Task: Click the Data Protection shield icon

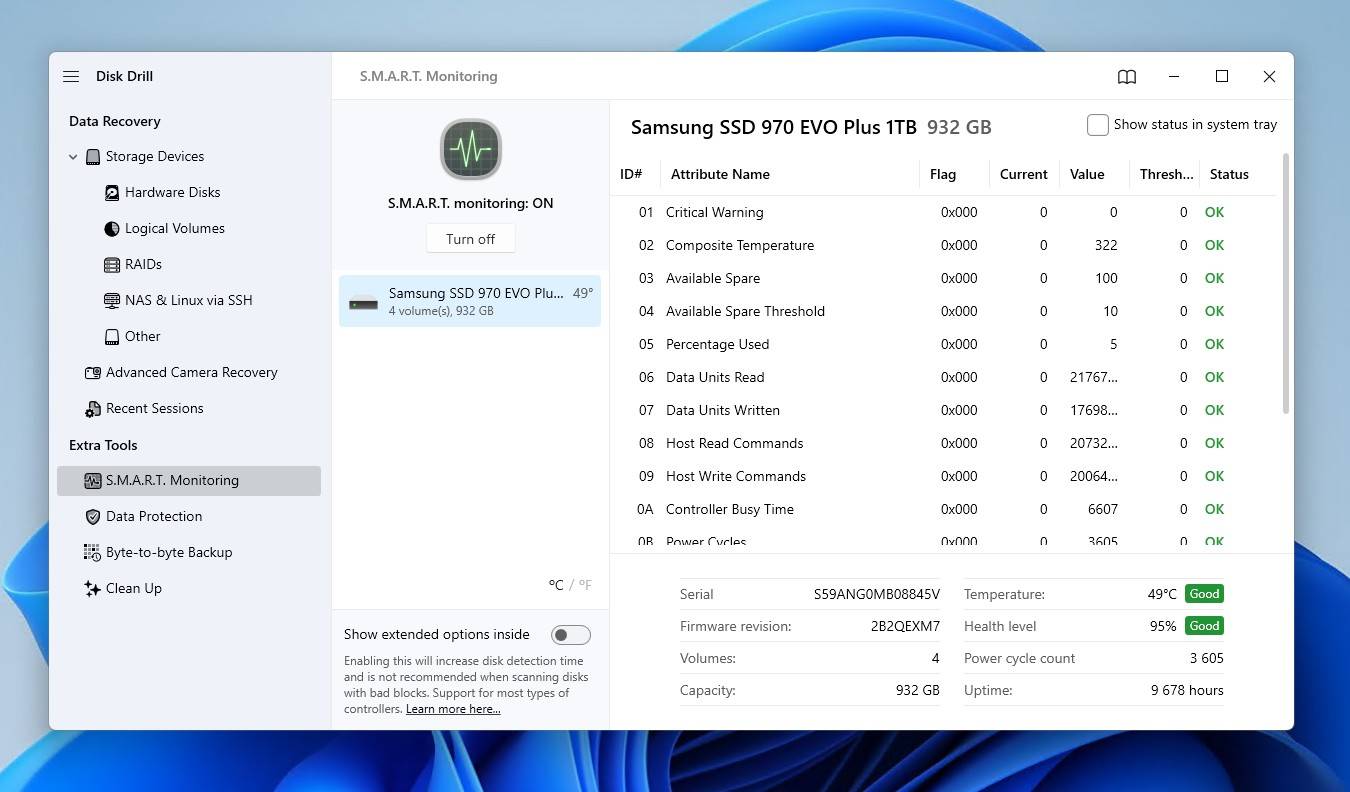Action: pos(93,516)
